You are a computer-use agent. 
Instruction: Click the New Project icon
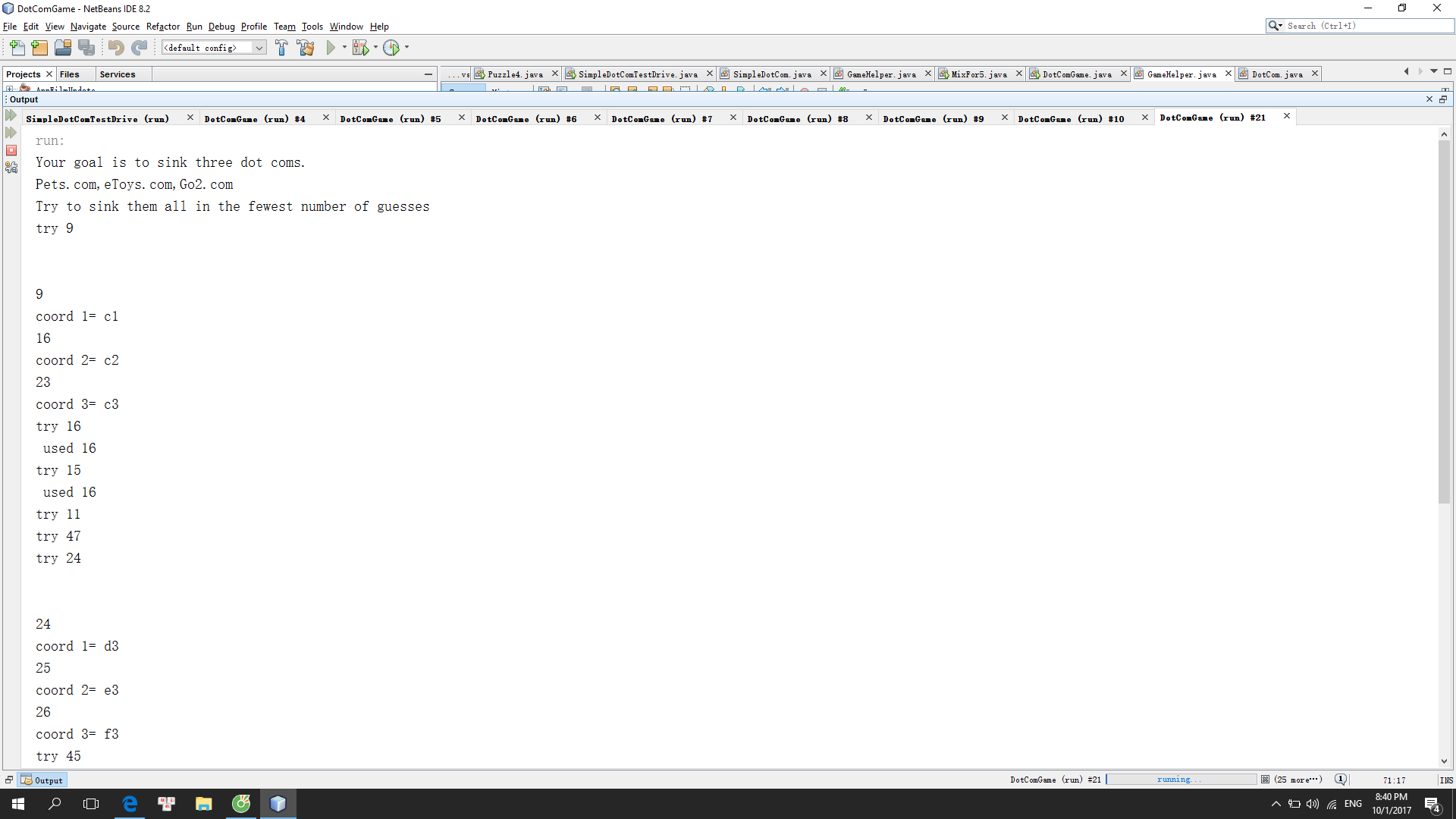(39, 48)
